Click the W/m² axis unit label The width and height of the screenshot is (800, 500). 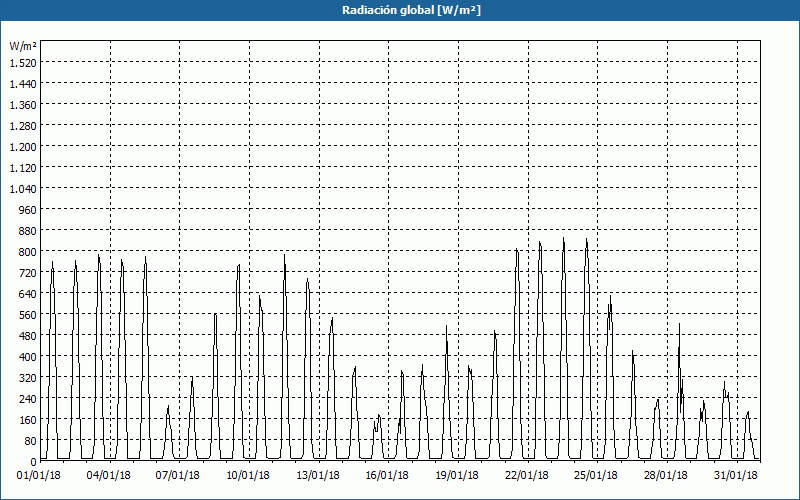(x=23, y=46)
